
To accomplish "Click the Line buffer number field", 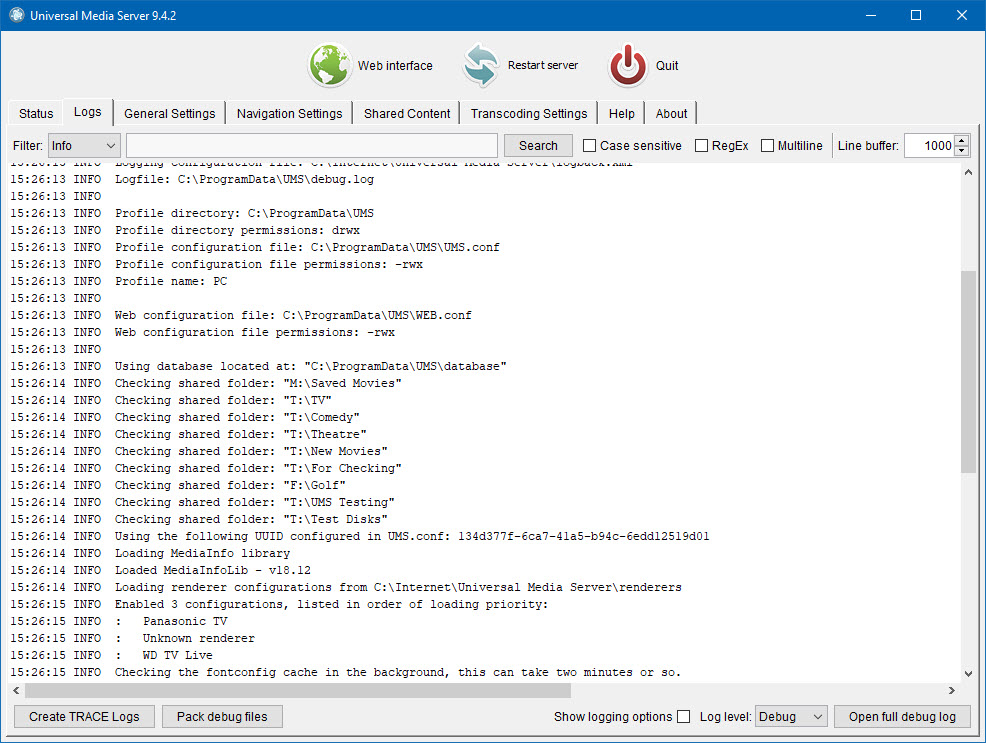I will tap(929, 146).
